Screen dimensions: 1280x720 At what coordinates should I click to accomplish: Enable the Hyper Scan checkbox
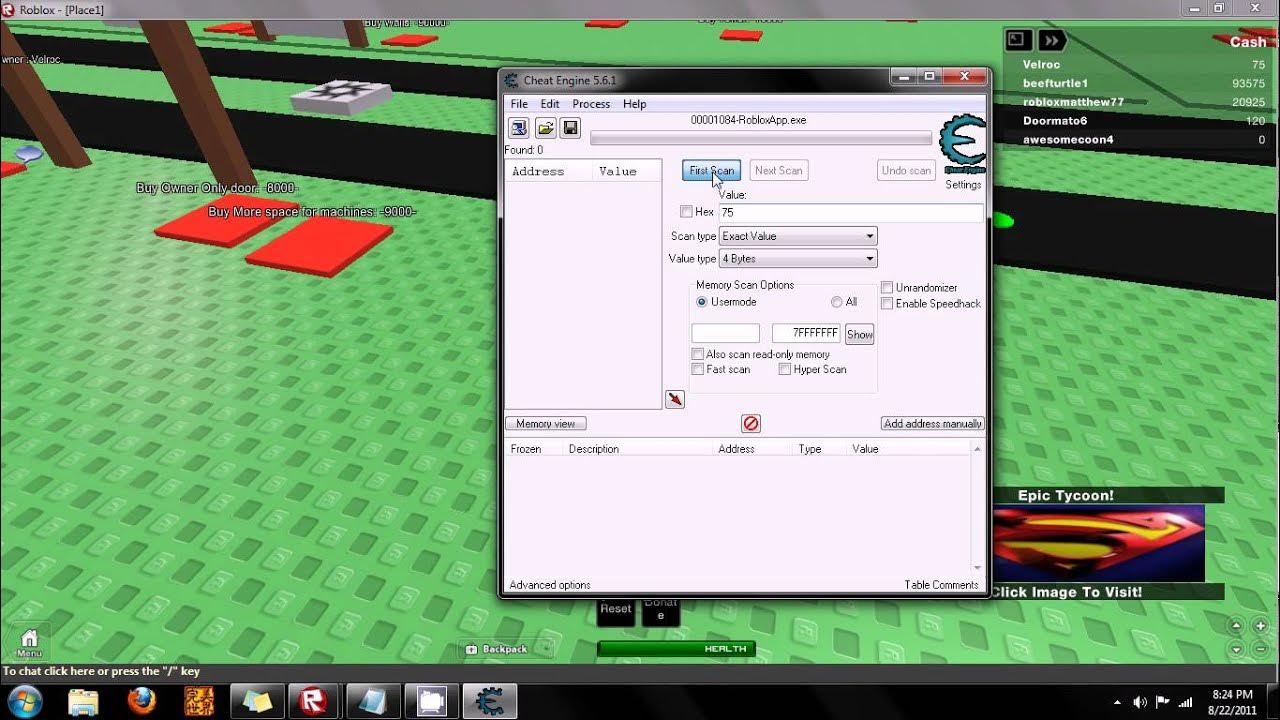[785, 370]
